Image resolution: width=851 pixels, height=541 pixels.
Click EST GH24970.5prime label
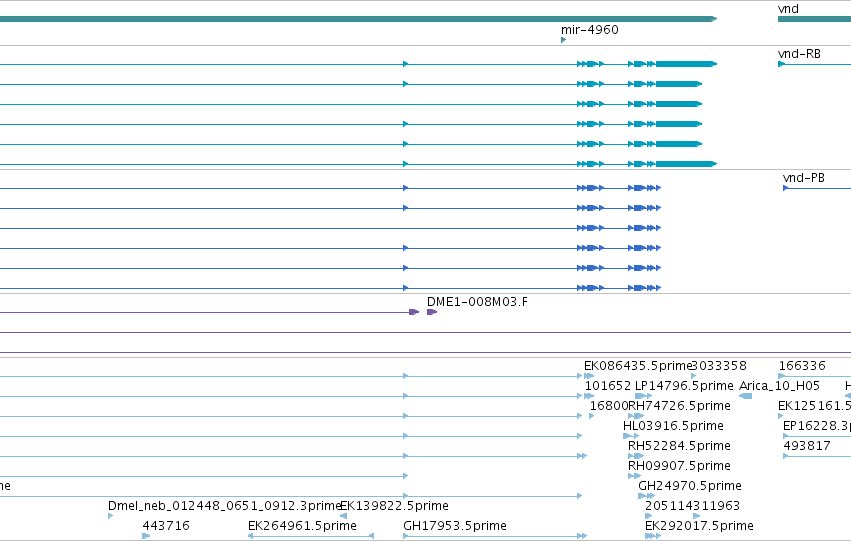click(689, 486)
